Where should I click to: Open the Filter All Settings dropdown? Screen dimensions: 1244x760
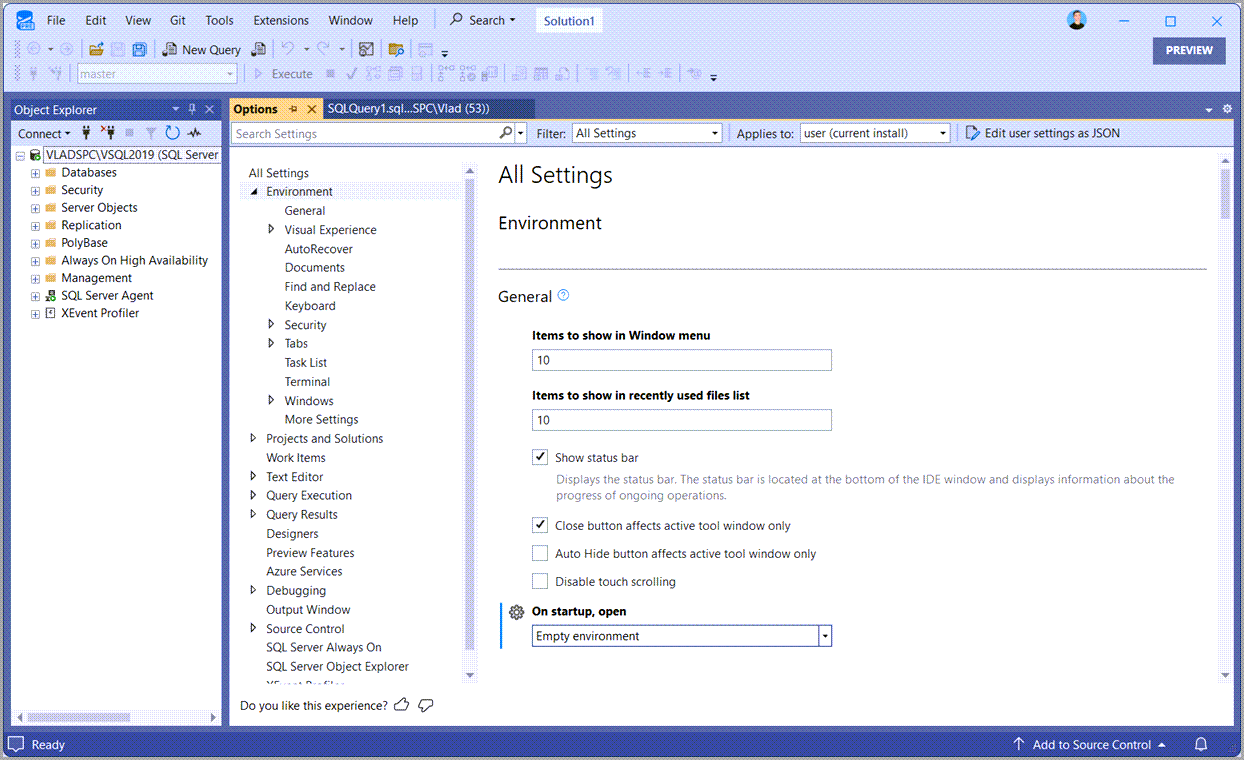click(646, 133)
